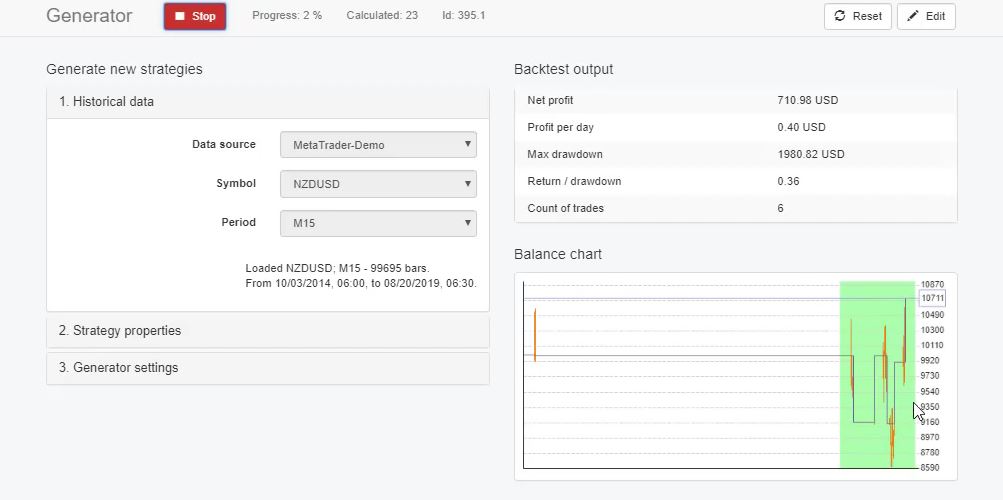Select the Net profit row

tap(735, 101)
